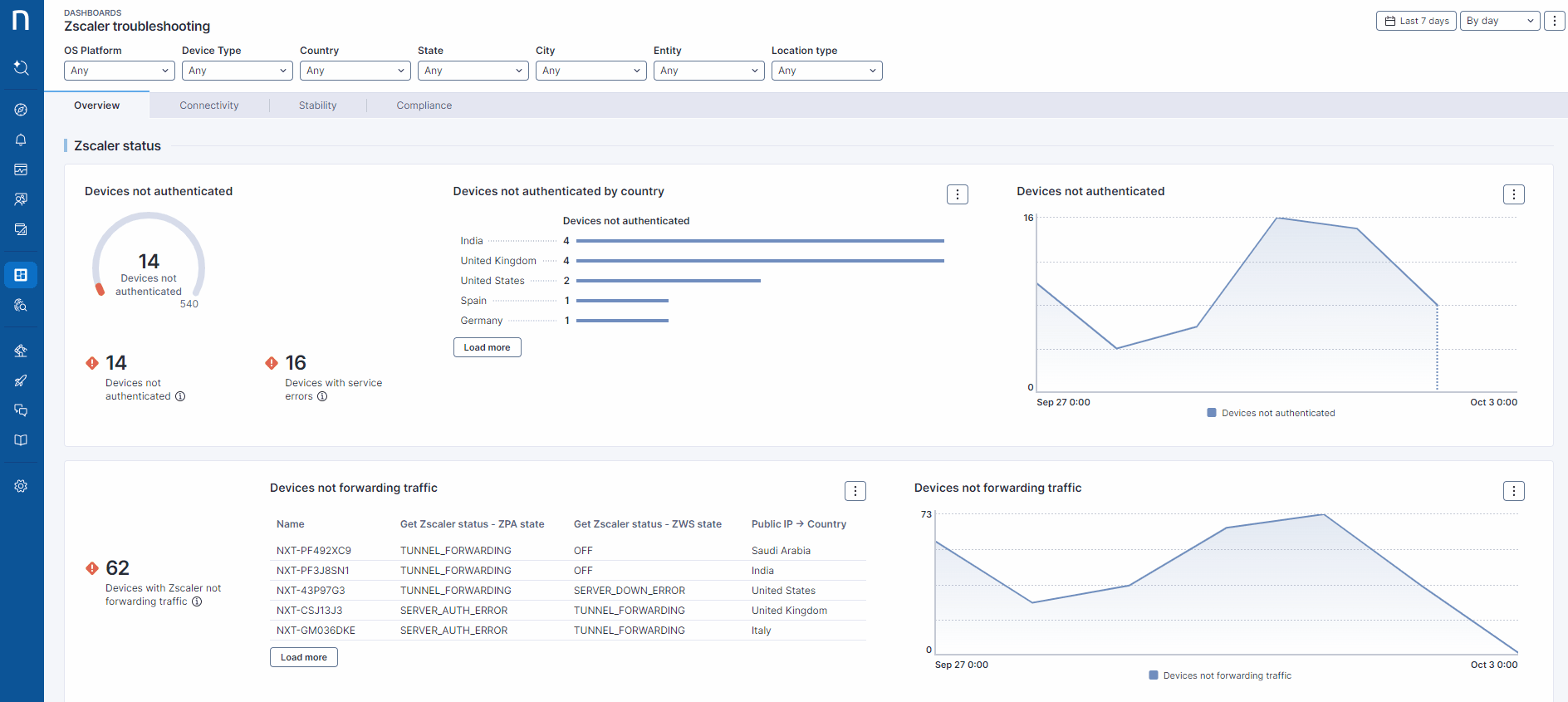Switch to the Compliance tab
The height and width of the screenshot is (702, 1568).
point(424,106)
